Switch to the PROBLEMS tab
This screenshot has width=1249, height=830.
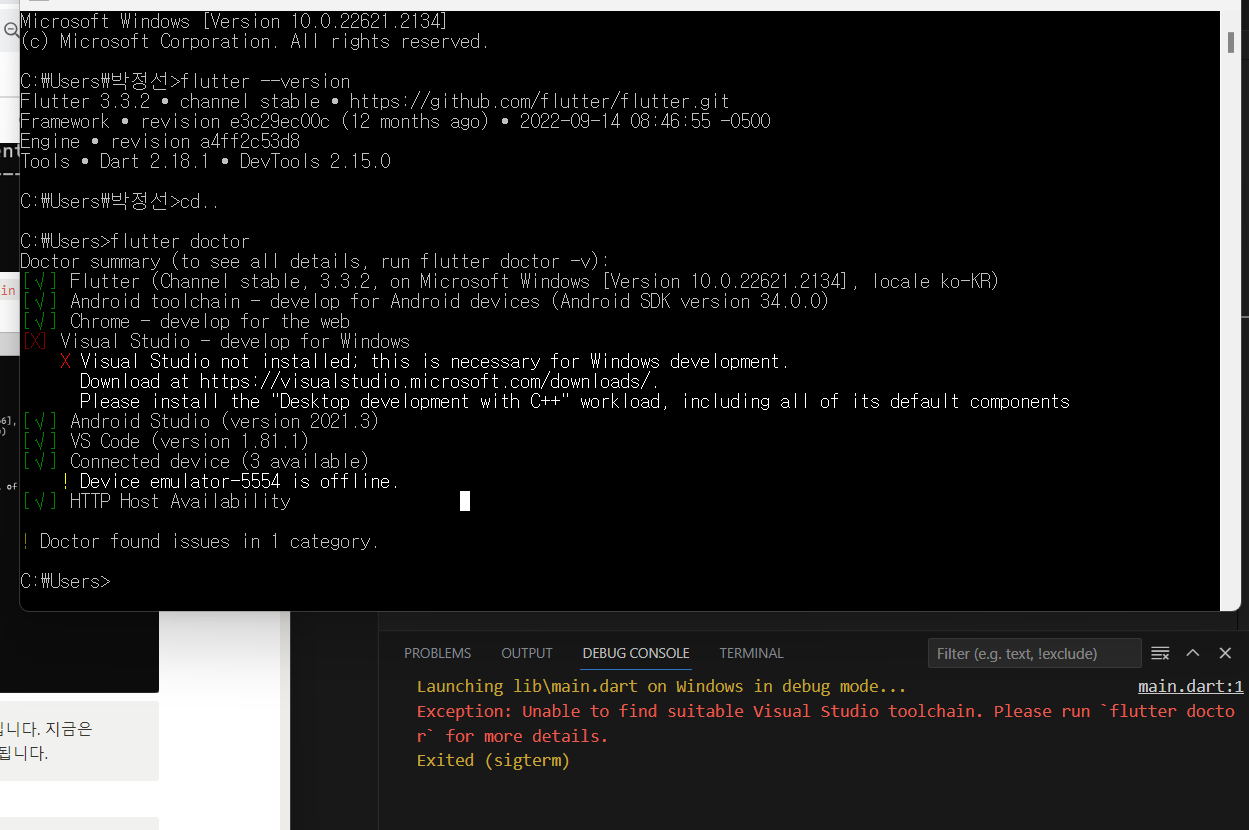(x=437, y=653)
